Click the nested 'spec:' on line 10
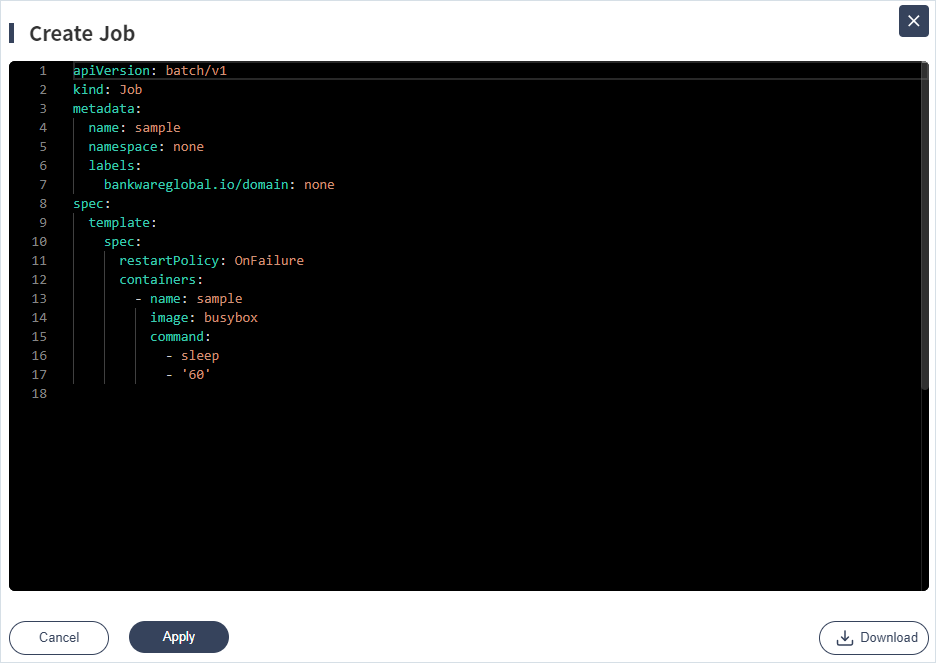Image resolution: width=936 pixels, height=663 pixels. pos(122,242)
